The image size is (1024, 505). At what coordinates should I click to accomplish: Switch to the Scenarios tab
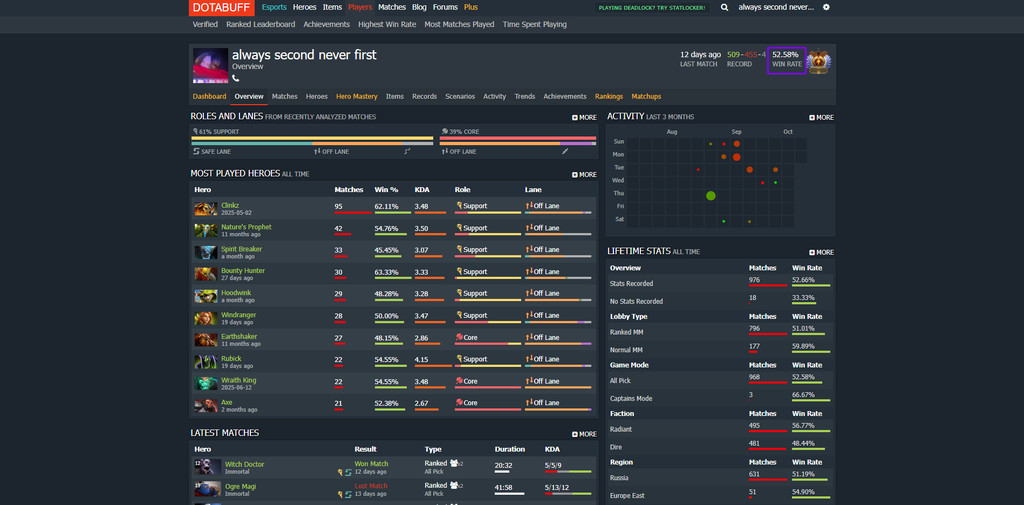point(460,97)
